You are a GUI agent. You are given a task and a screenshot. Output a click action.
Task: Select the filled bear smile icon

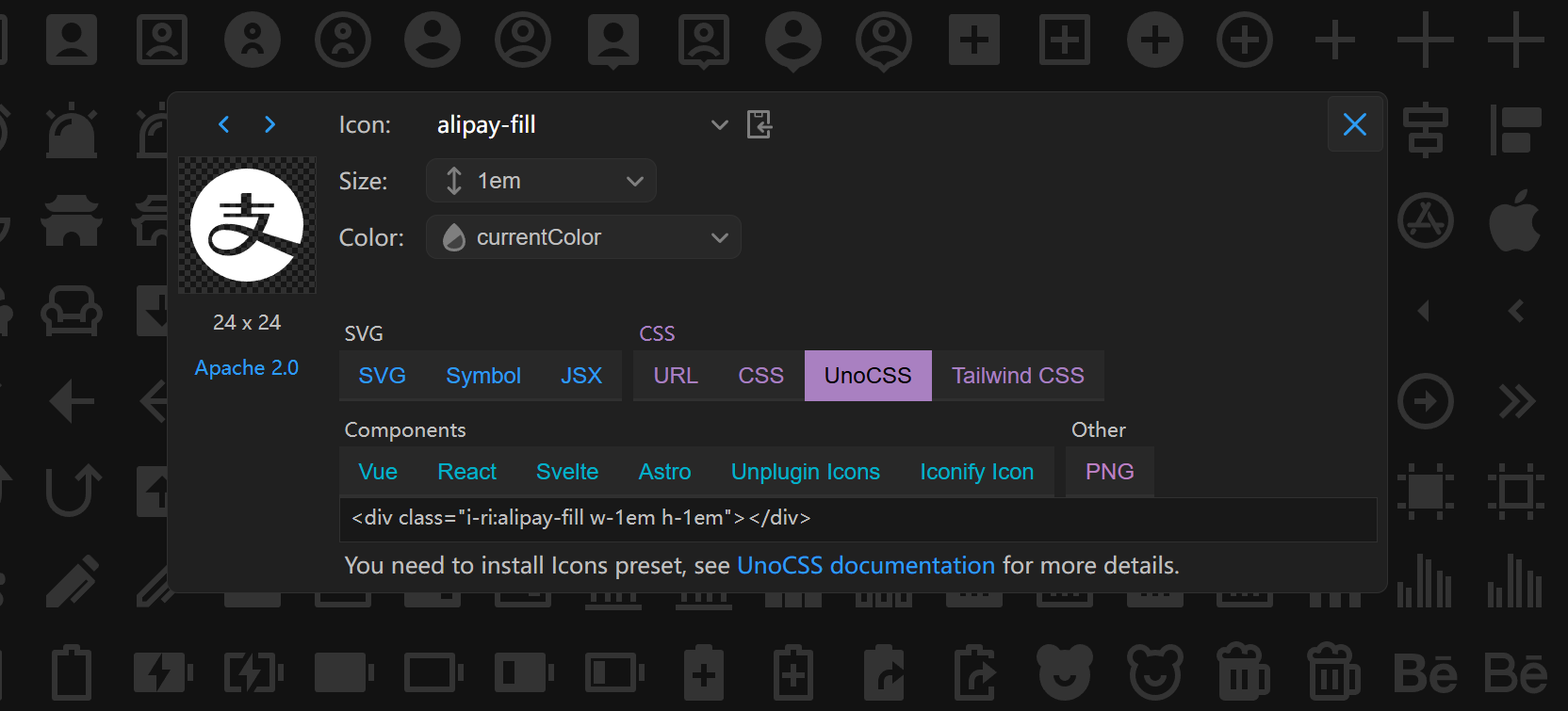1064,673
